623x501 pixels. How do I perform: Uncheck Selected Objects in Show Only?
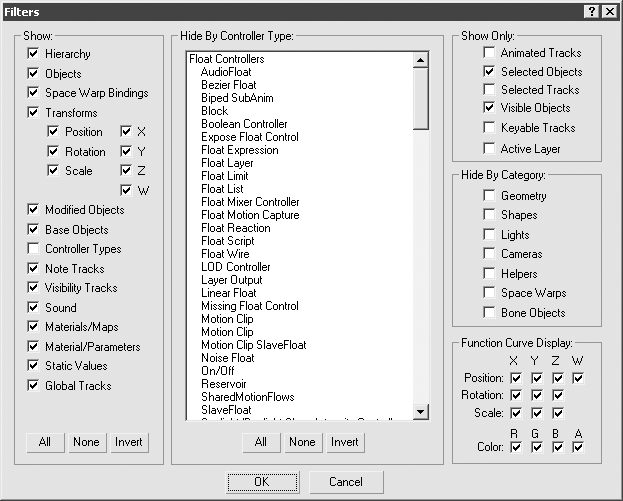point(489,72)
